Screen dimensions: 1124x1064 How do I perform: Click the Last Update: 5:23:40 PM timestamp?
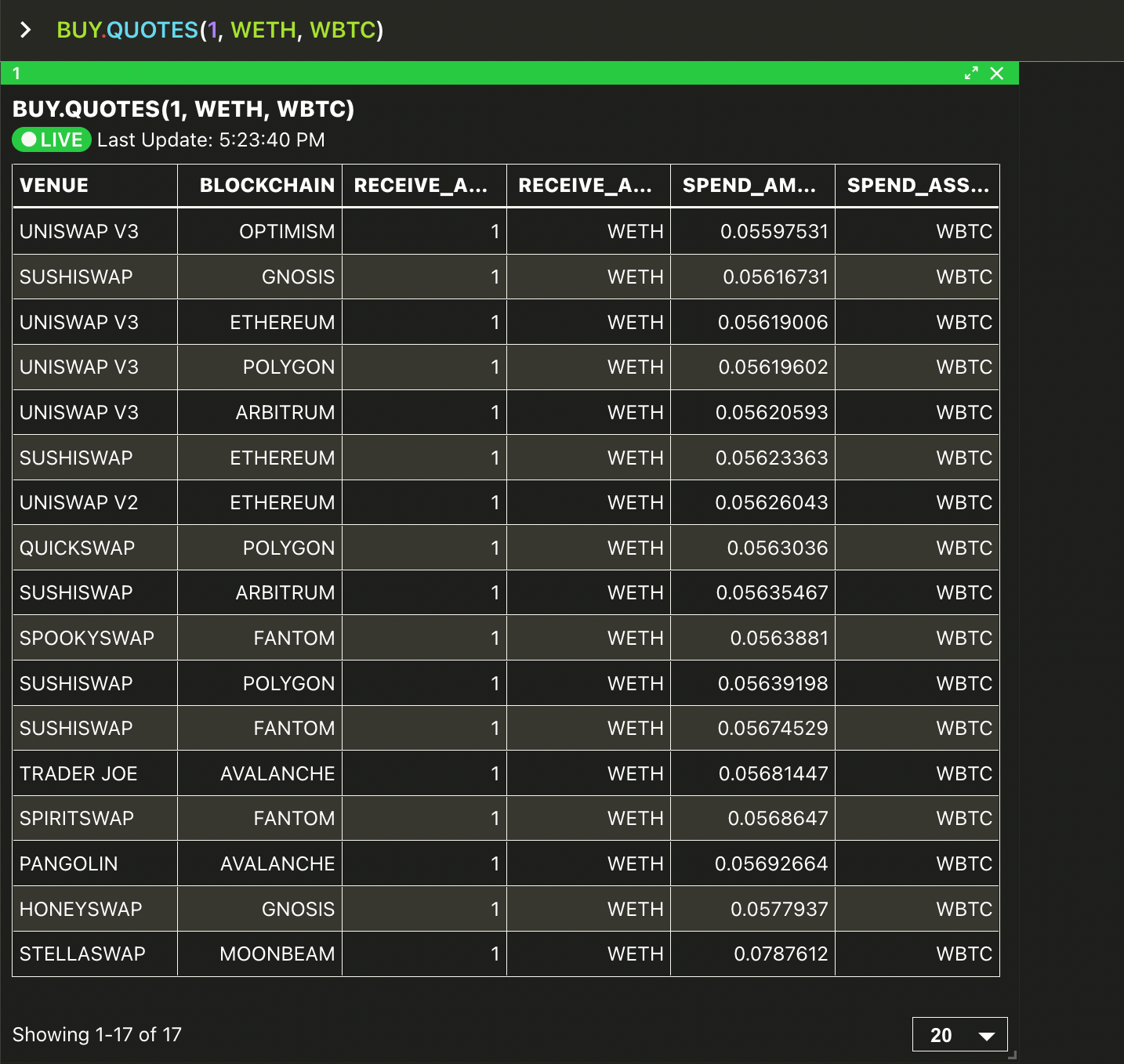[x=211, y=140]
